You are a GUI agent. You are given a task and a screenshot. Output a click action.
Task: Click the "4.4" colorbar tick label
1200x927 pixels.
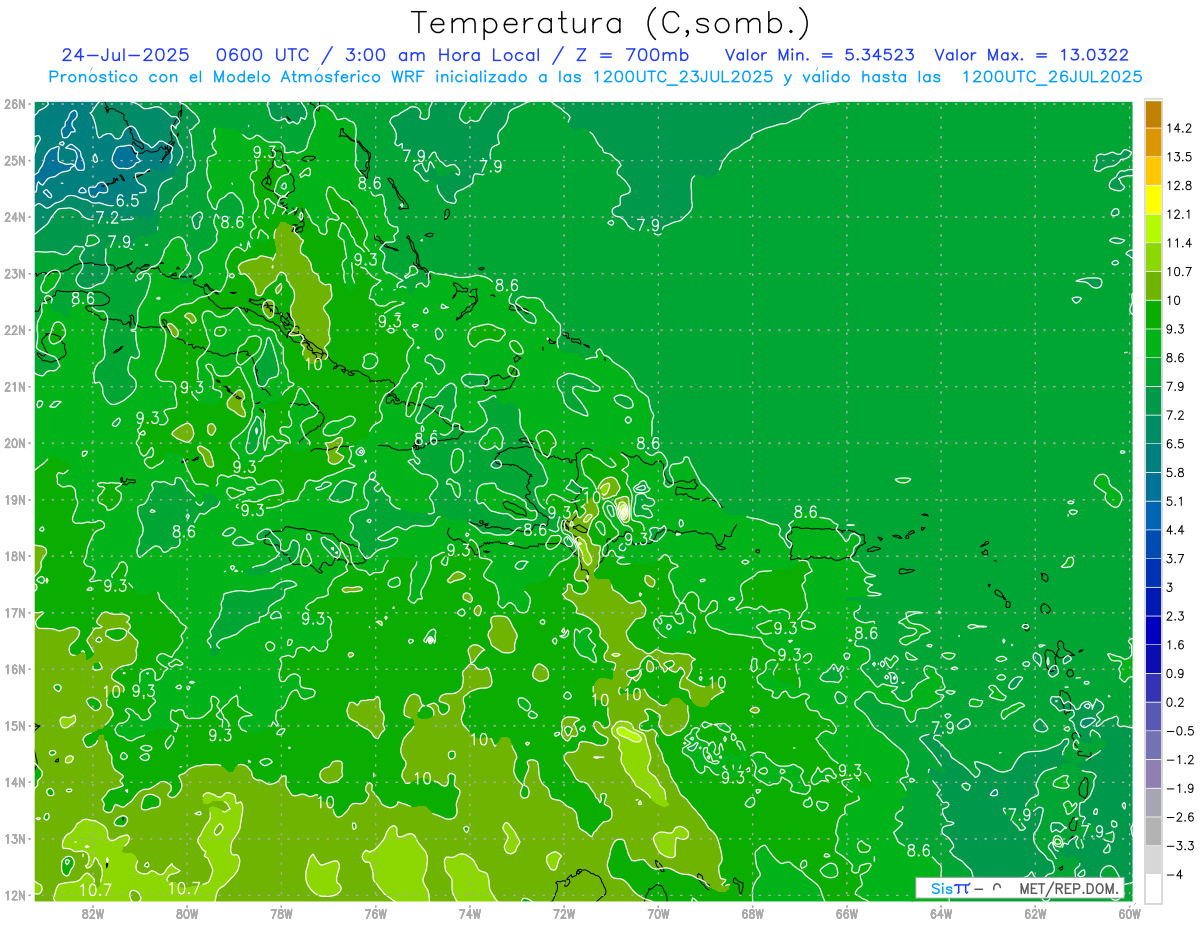(1176, 529)
